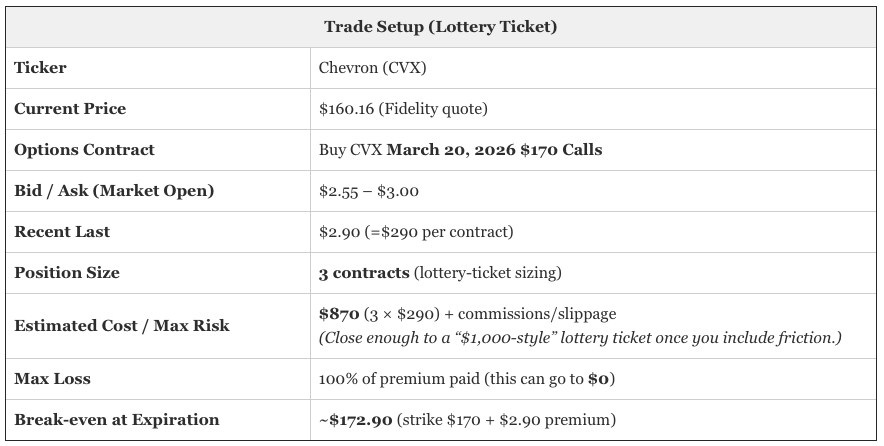Screen dimensions: 884x446
Task: Click the bold 3 contracts text
Action: click(364, 273)
